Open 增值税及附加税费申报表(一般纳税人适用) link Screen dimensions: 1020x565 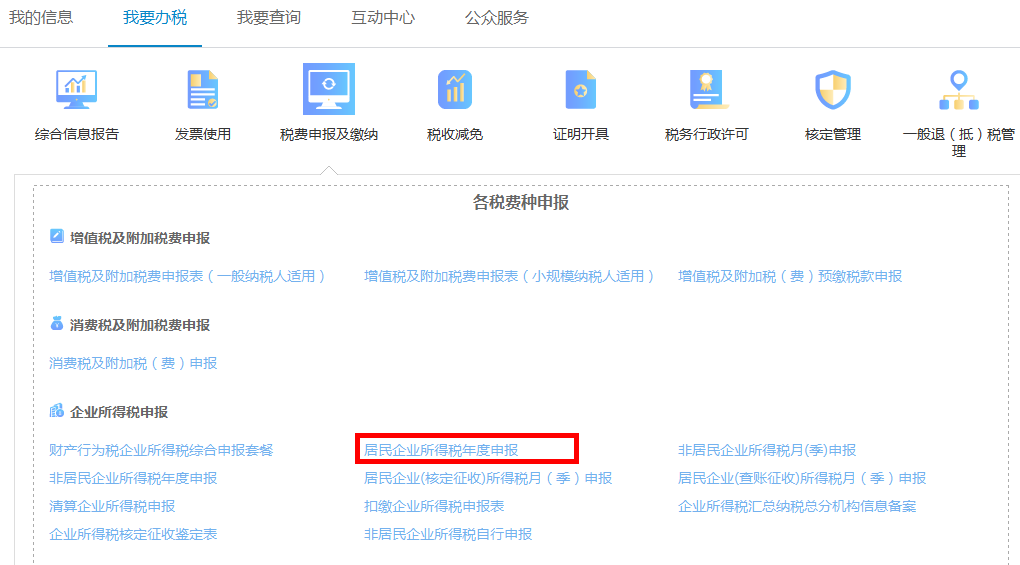click(x=187, y=276)
